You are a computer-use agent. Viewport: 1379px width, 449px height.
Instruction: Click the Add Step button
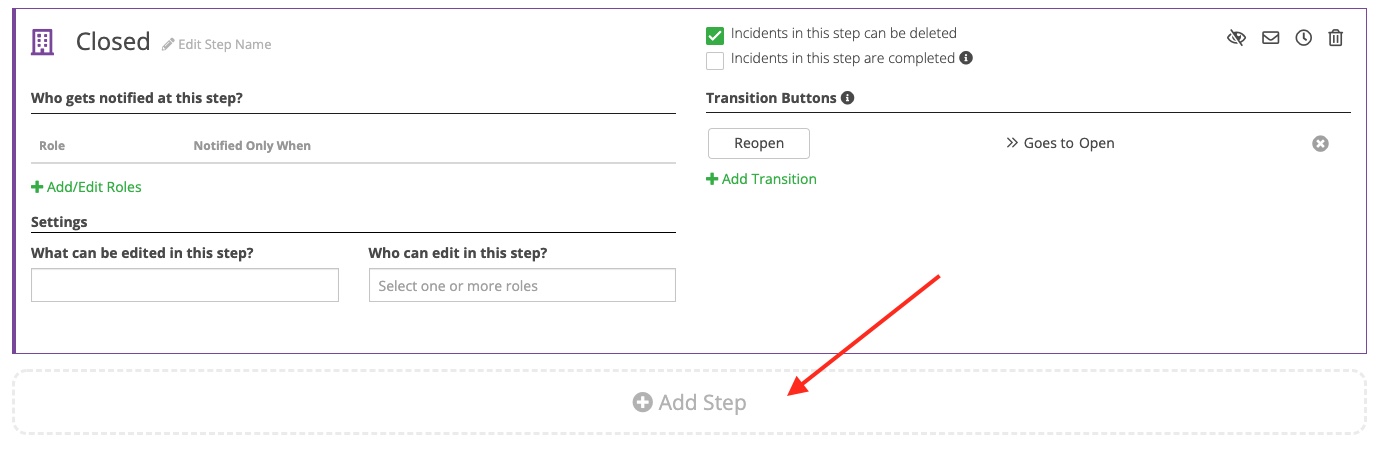[x=690, y=403]
